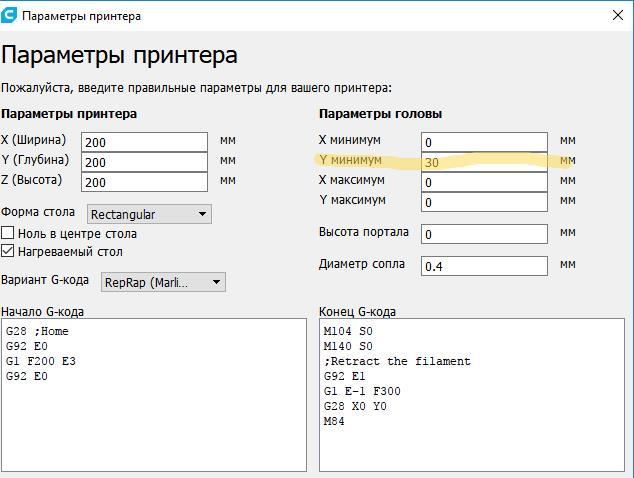
Task: Click inside the Конец G-кода text area
Action: (x=472, y=395)
